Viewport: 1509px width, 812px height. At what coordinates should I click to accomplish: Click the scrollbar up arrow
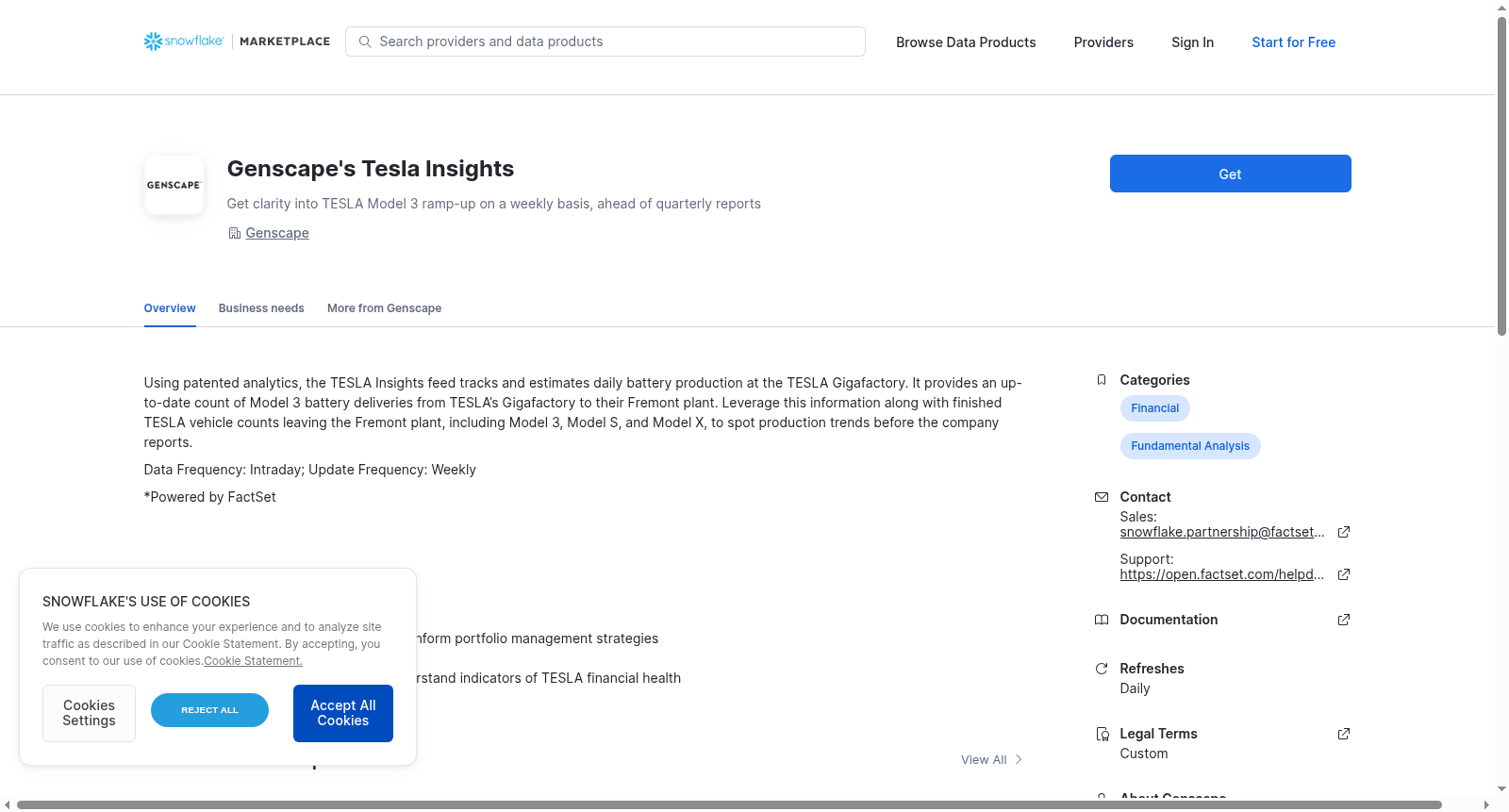coord(1501,8)
